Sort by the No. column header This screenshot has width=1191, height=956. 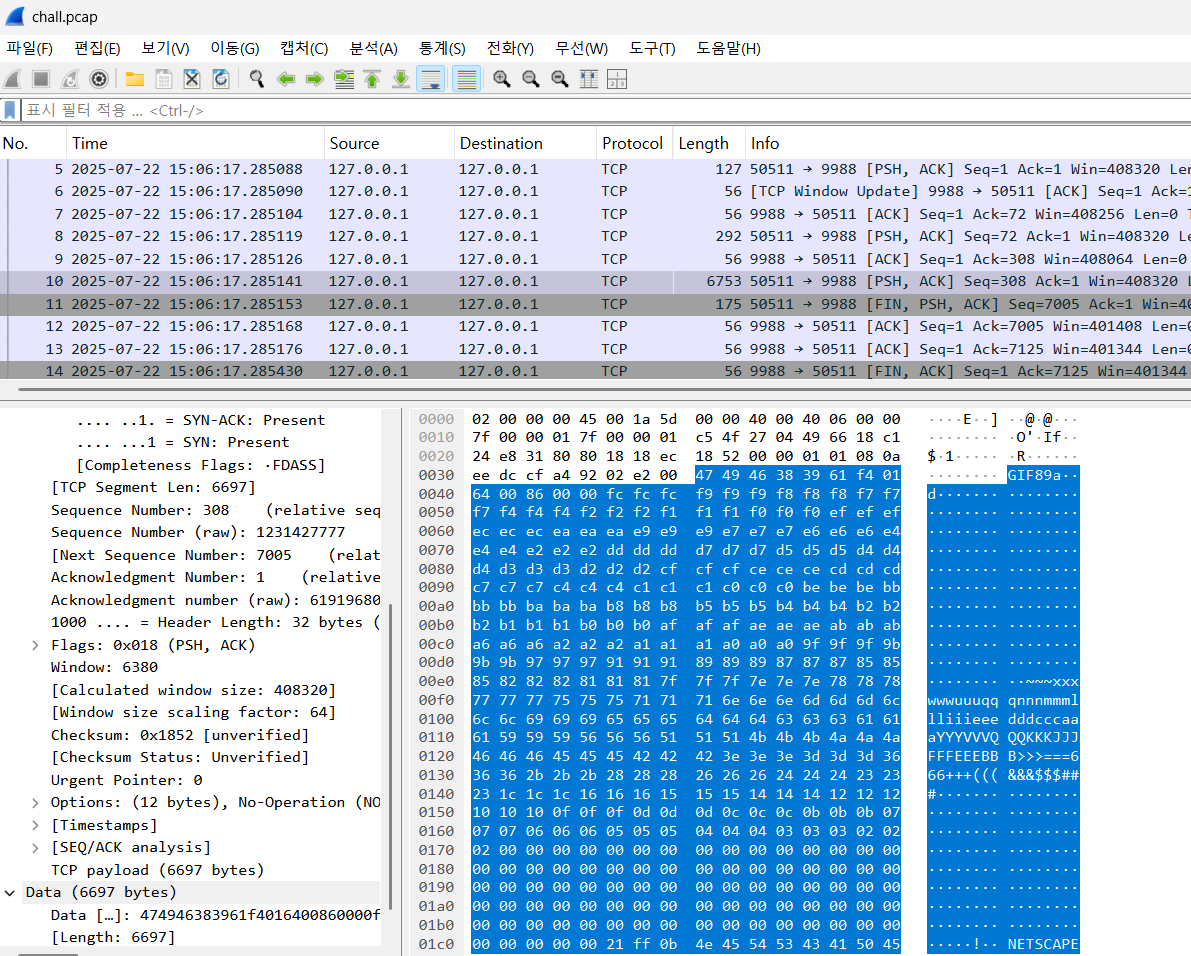(33, 144)
